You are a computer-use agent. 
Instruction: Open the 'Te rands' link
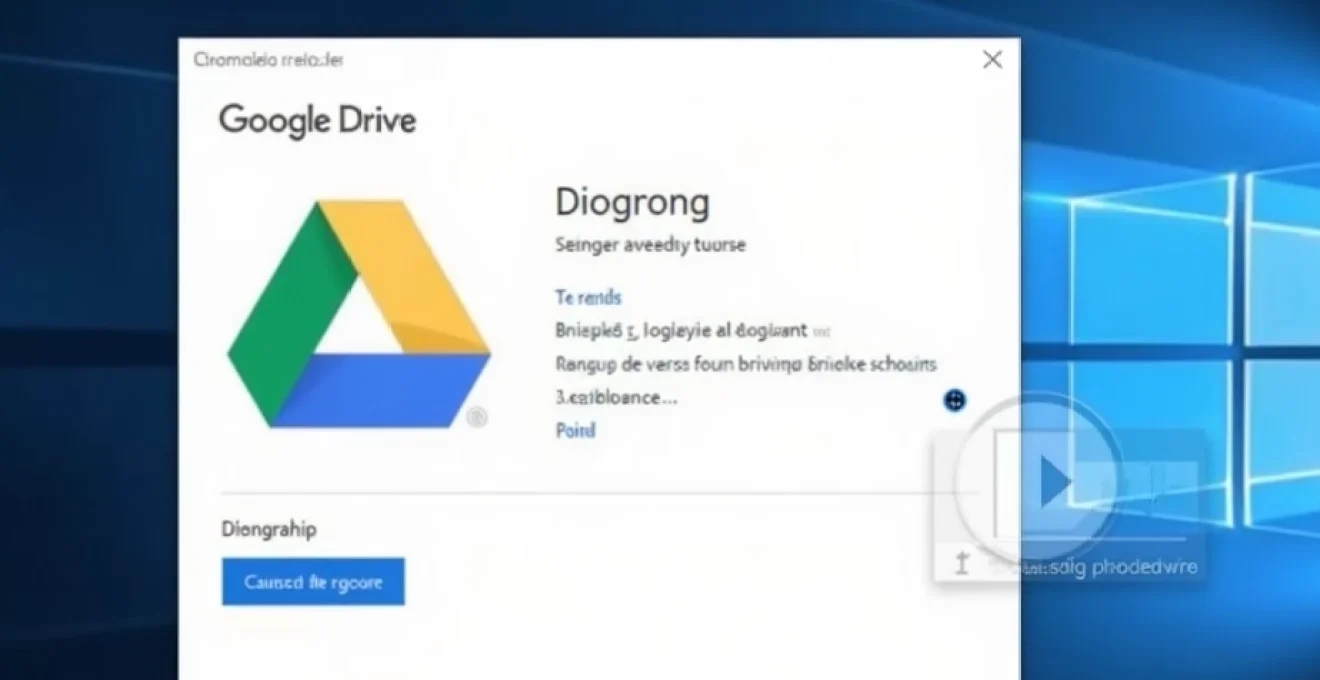pyautogui.click(x=588, y=297)
